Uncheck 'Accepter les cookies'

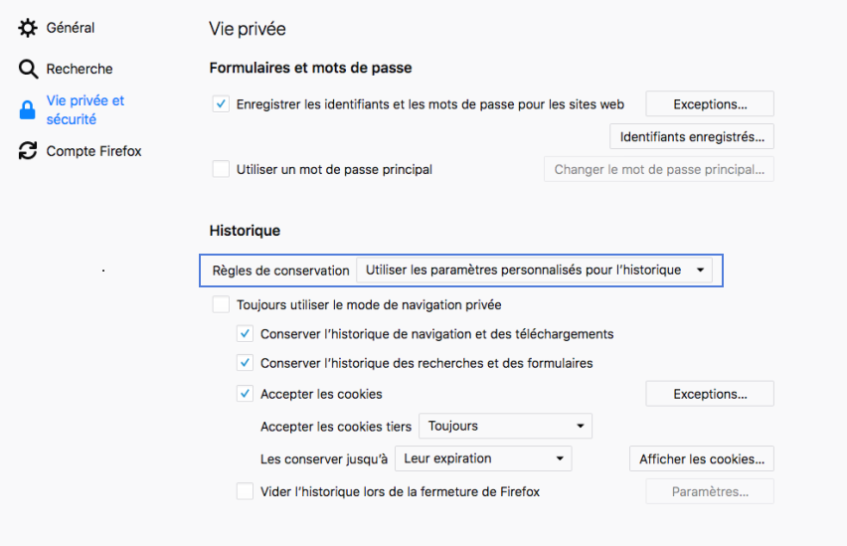pos(245,394)
